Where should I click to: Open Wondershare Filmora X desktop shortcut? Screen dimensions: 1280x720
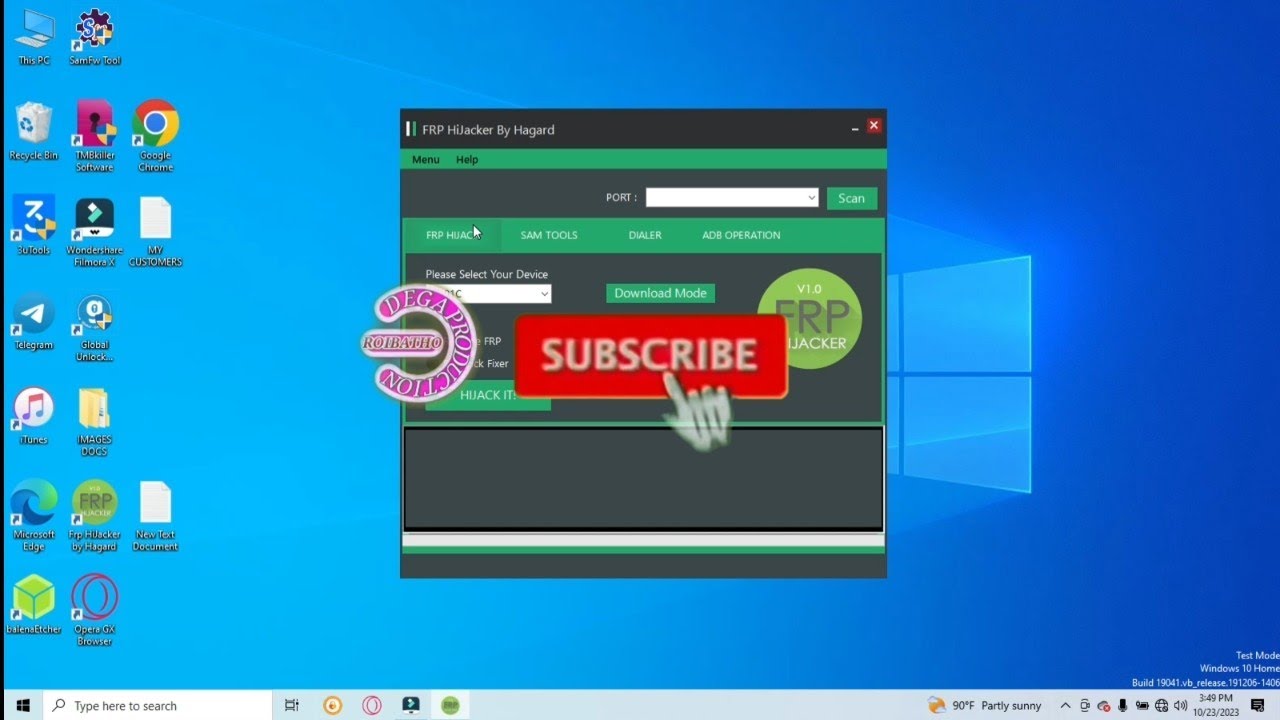pos(94,231)
